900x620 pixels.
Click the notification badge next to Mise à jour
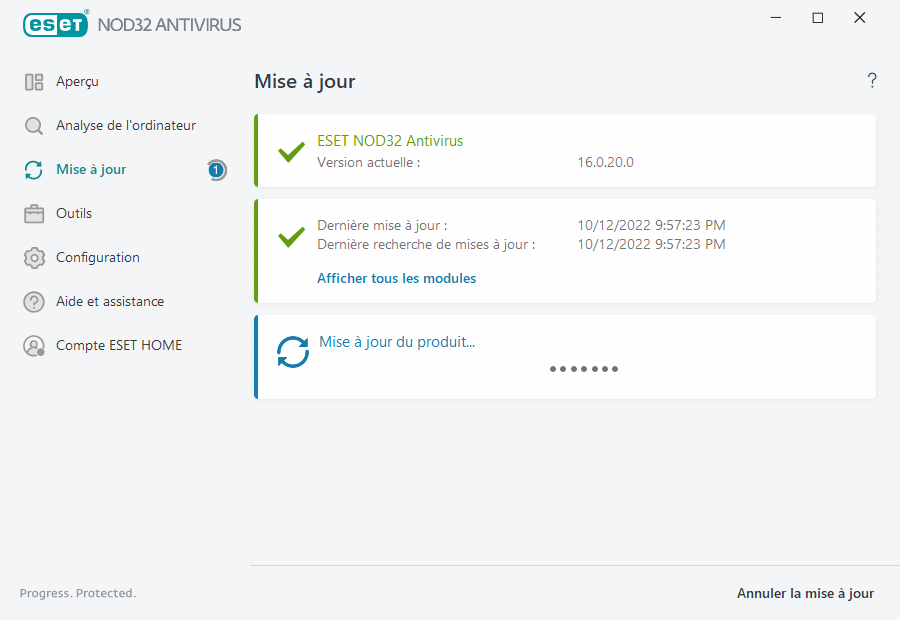click(x=216, y=170)
